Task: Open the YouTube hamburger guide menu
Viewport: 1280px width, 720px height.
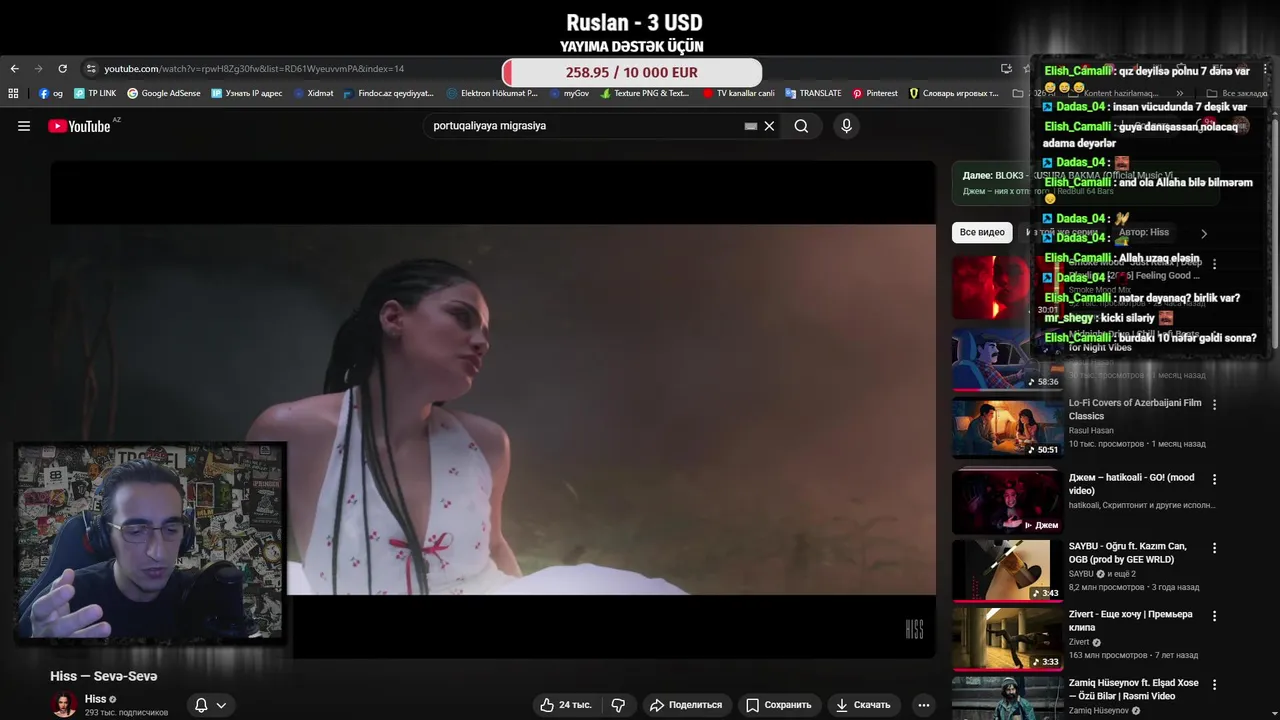Action: pyautogui.click(x=24, y=126)
